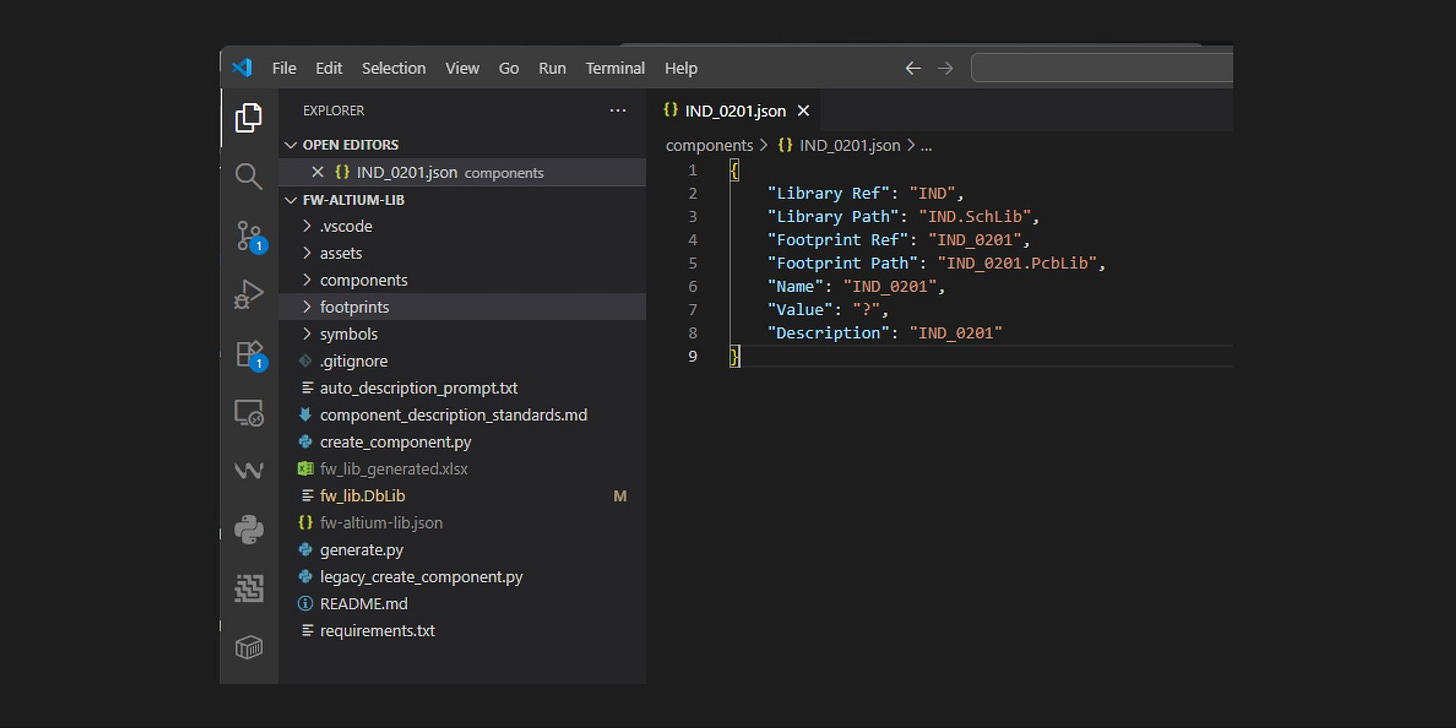Viewport: 1456px width, 728px height.
Task: Click the Explorer more actions ellipsis
Action: point(618,111)
